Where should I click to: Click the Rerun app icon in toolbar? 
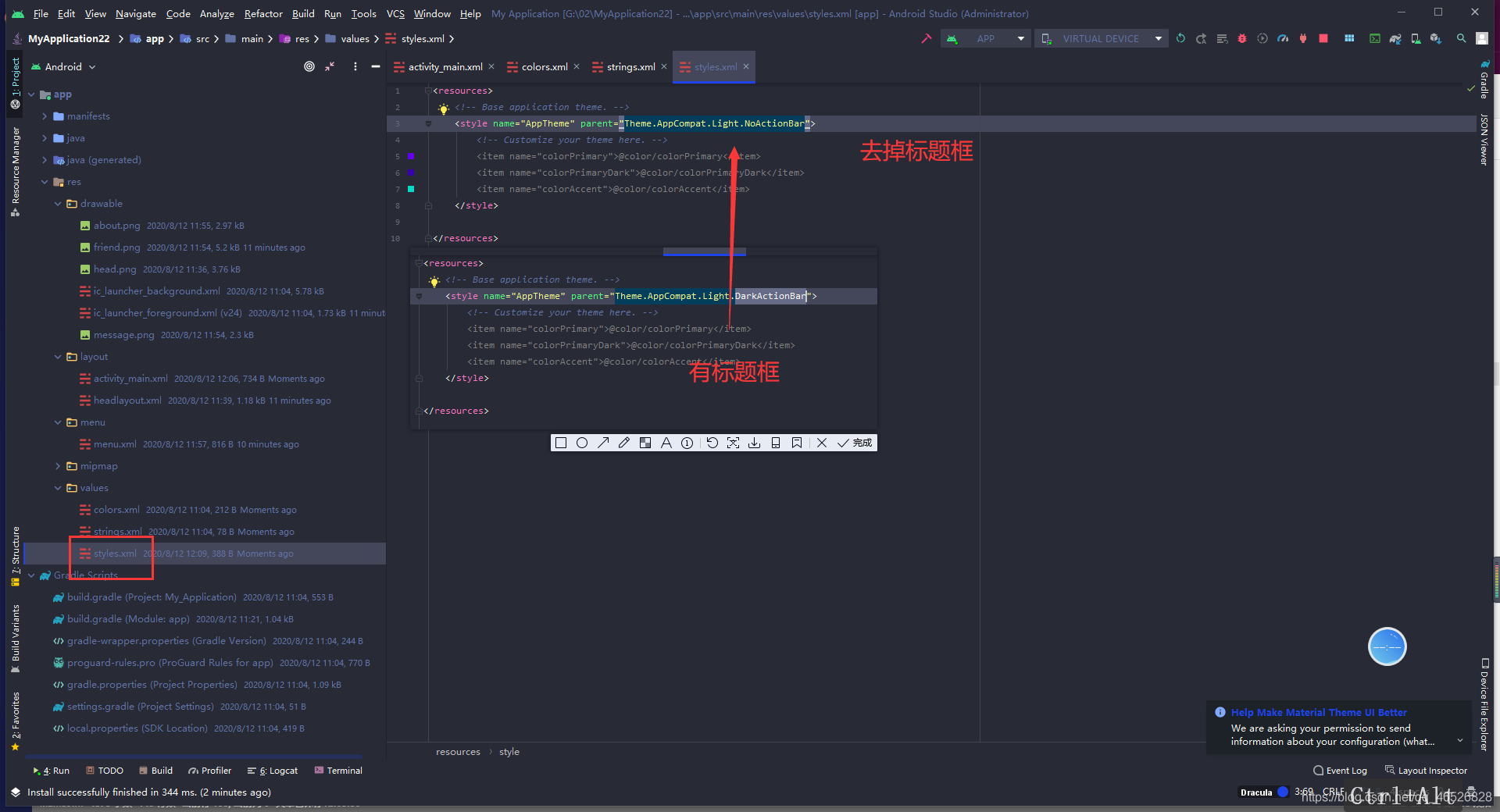[x=1180, y=38]
